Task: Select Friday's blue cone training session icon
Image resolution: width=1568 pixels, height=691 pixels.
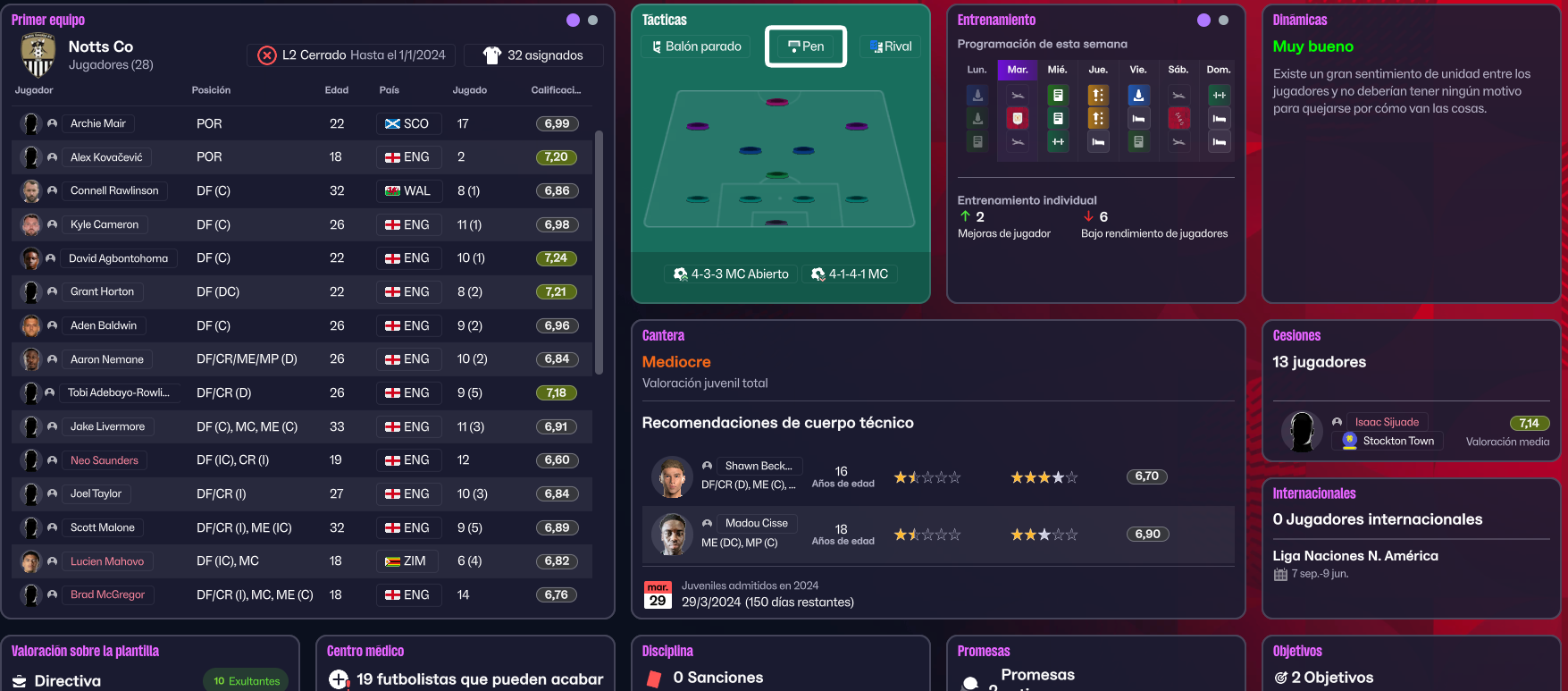Action: [1138, 95]
